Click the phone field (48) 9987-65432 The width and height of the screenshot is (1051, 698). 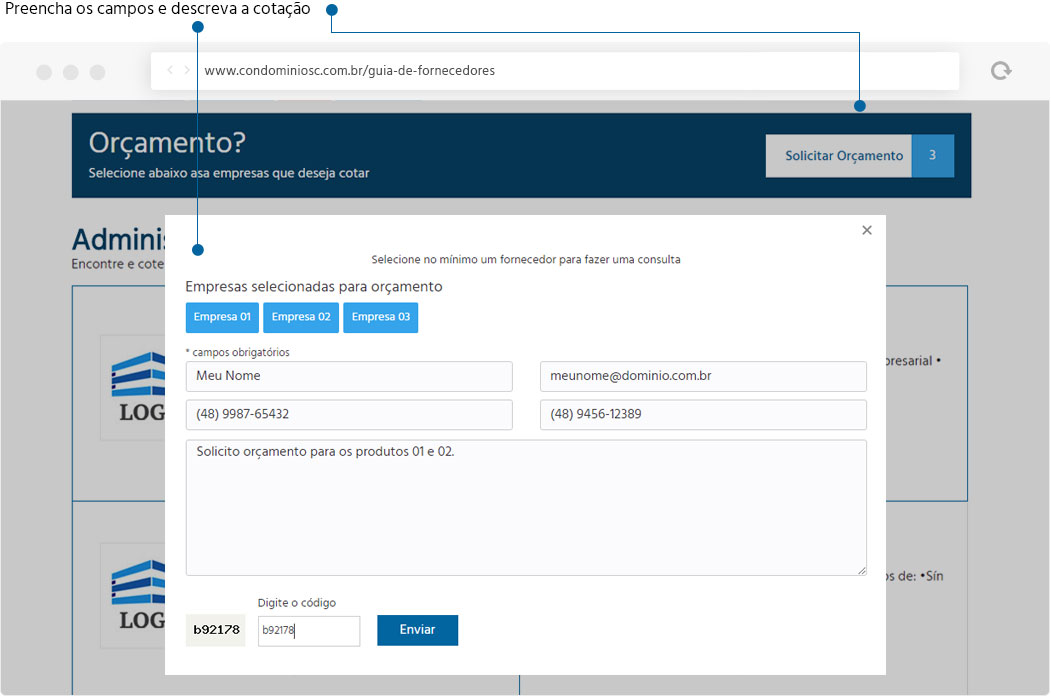pyautogui.click(x=348, y=414)
